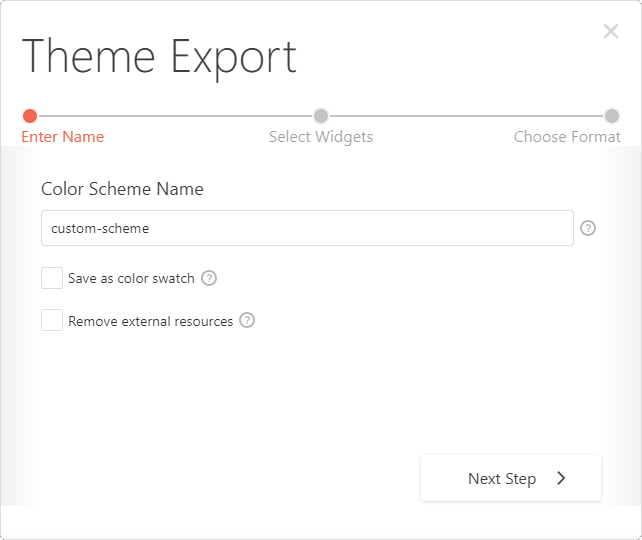Viewport: 642px width, 540px height.
Task: Show help for Remove external resources
Action: tap(247, 320)
